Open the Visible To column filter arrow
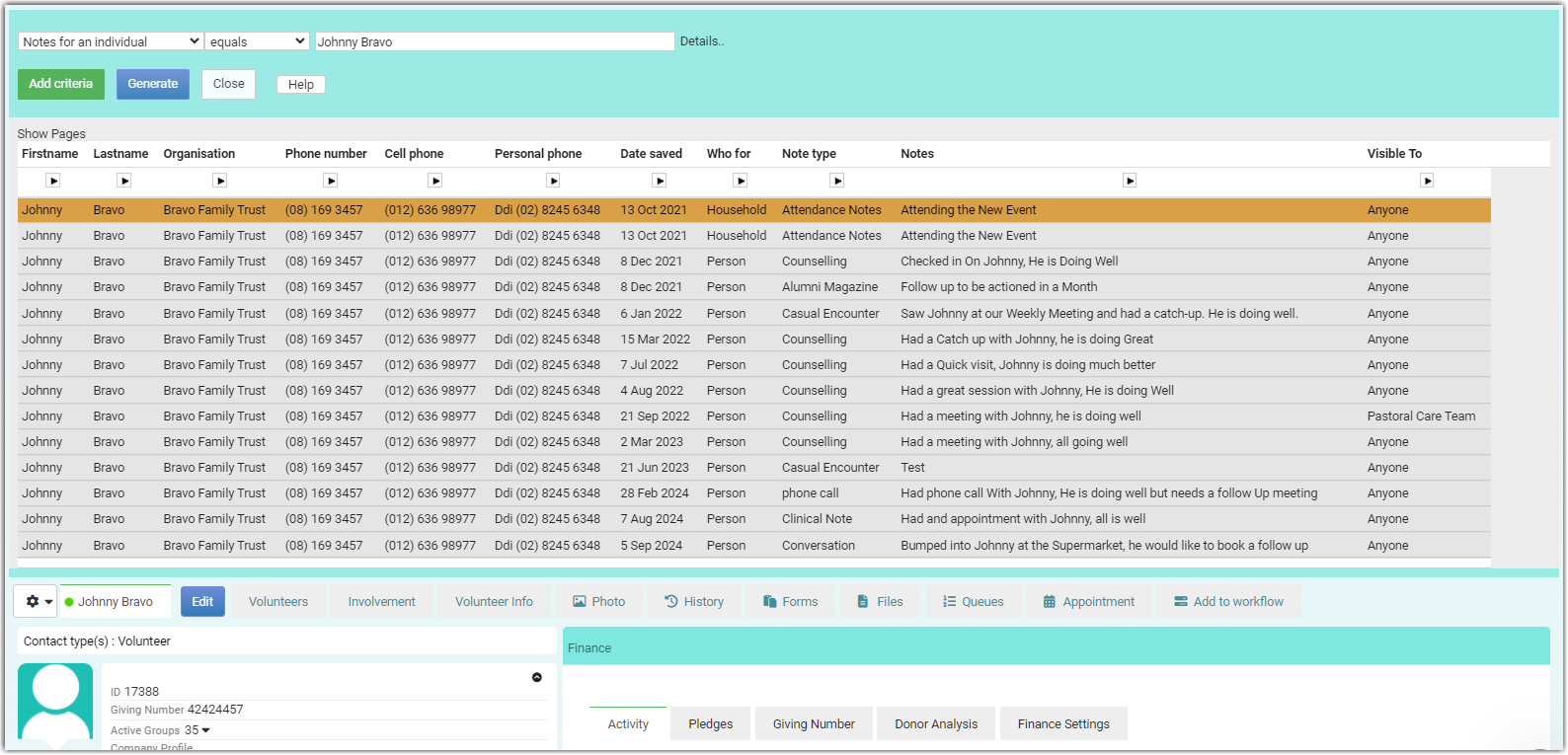 coord(1427,181)
